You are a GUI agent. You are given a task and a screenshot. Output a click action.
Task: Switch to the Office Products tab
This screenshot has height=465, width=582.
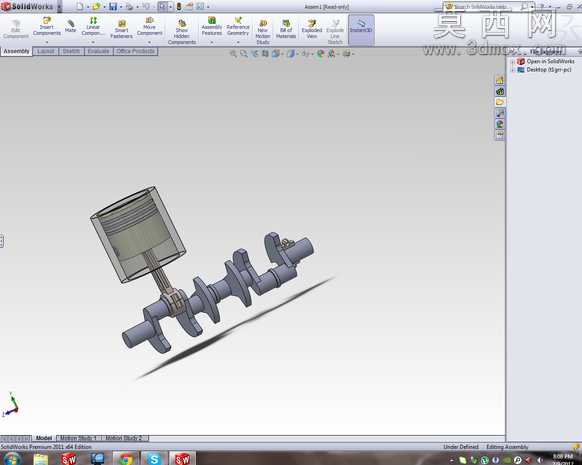point(135,51)
